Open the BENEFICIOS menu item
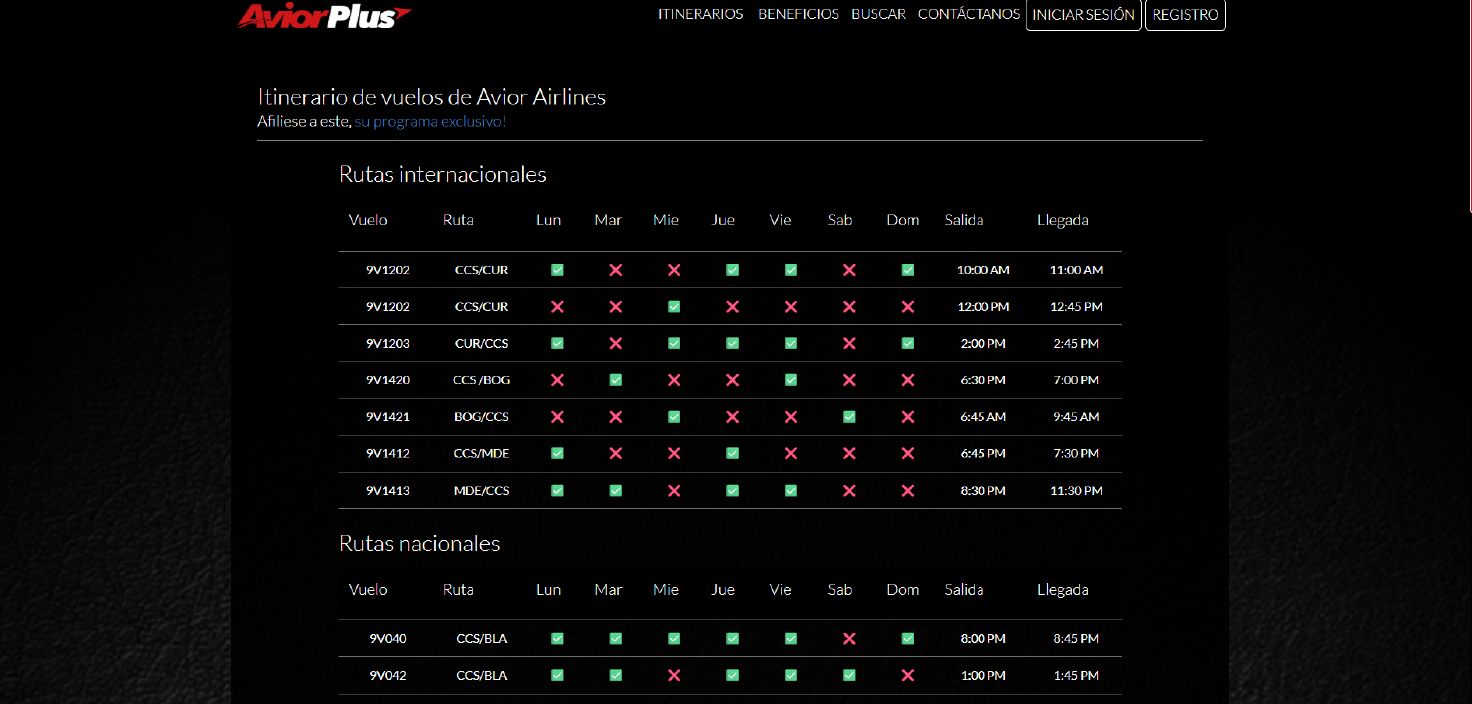This screenshot has height=704, width=1472. click(798, 15)
